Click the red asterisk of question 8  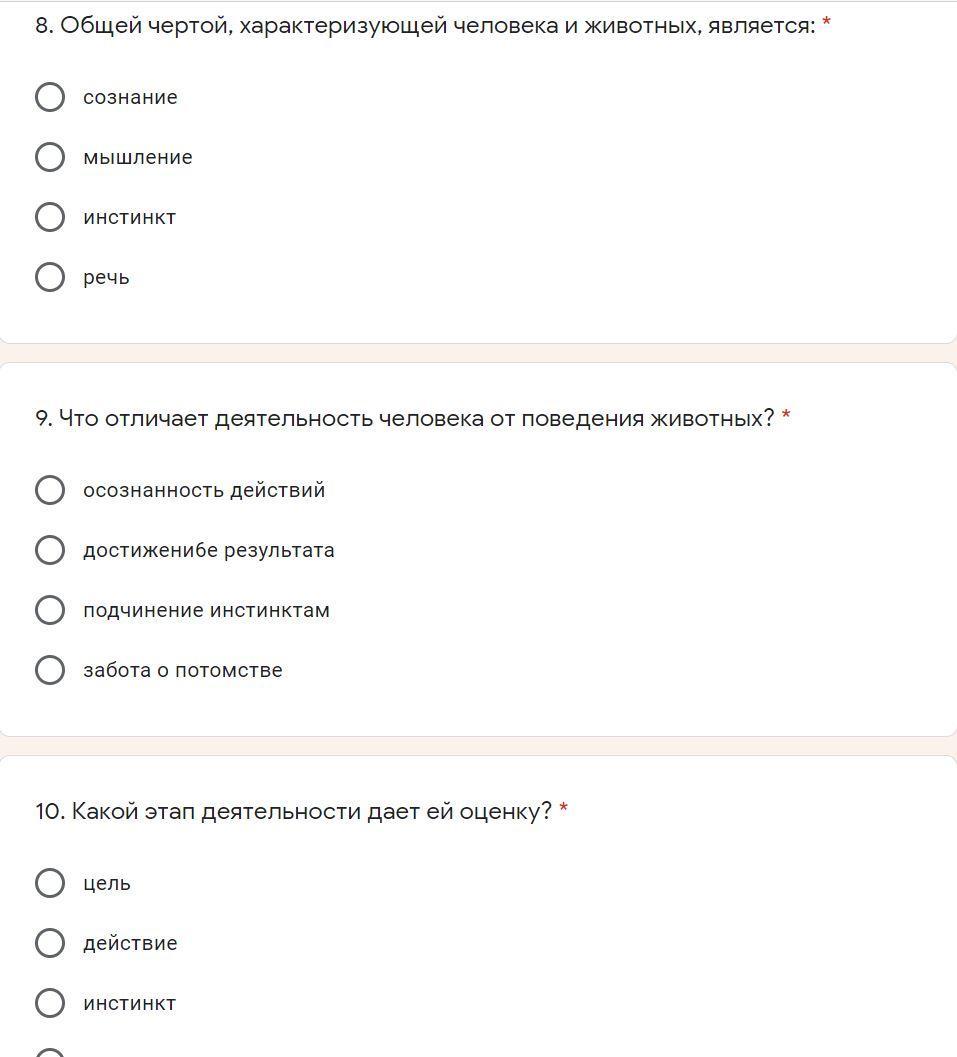coord(826,23)
